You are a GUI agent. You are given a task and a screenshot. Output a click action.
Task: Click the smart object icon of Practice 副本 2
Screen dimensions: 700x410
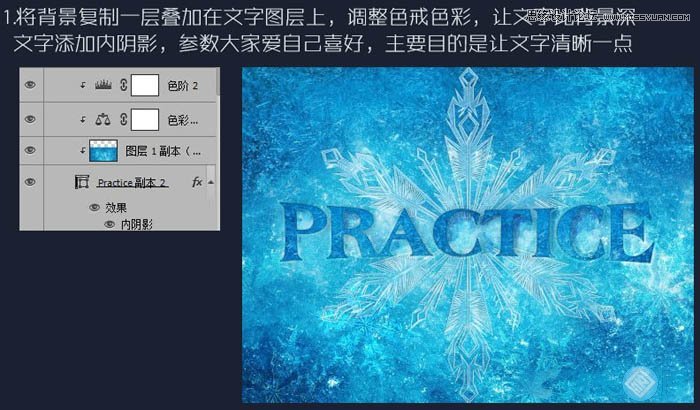click(x=83, y=183)
